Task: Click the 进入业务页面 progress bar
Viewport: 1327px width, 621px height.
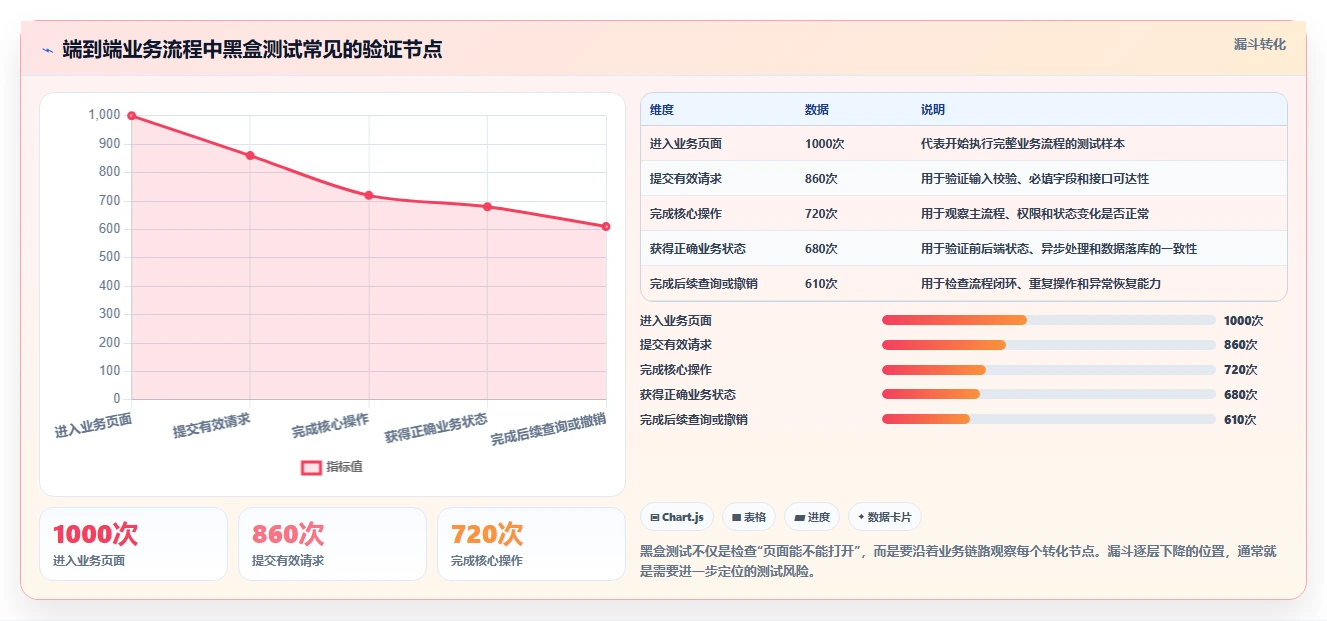Action: tap(1049, 320)
